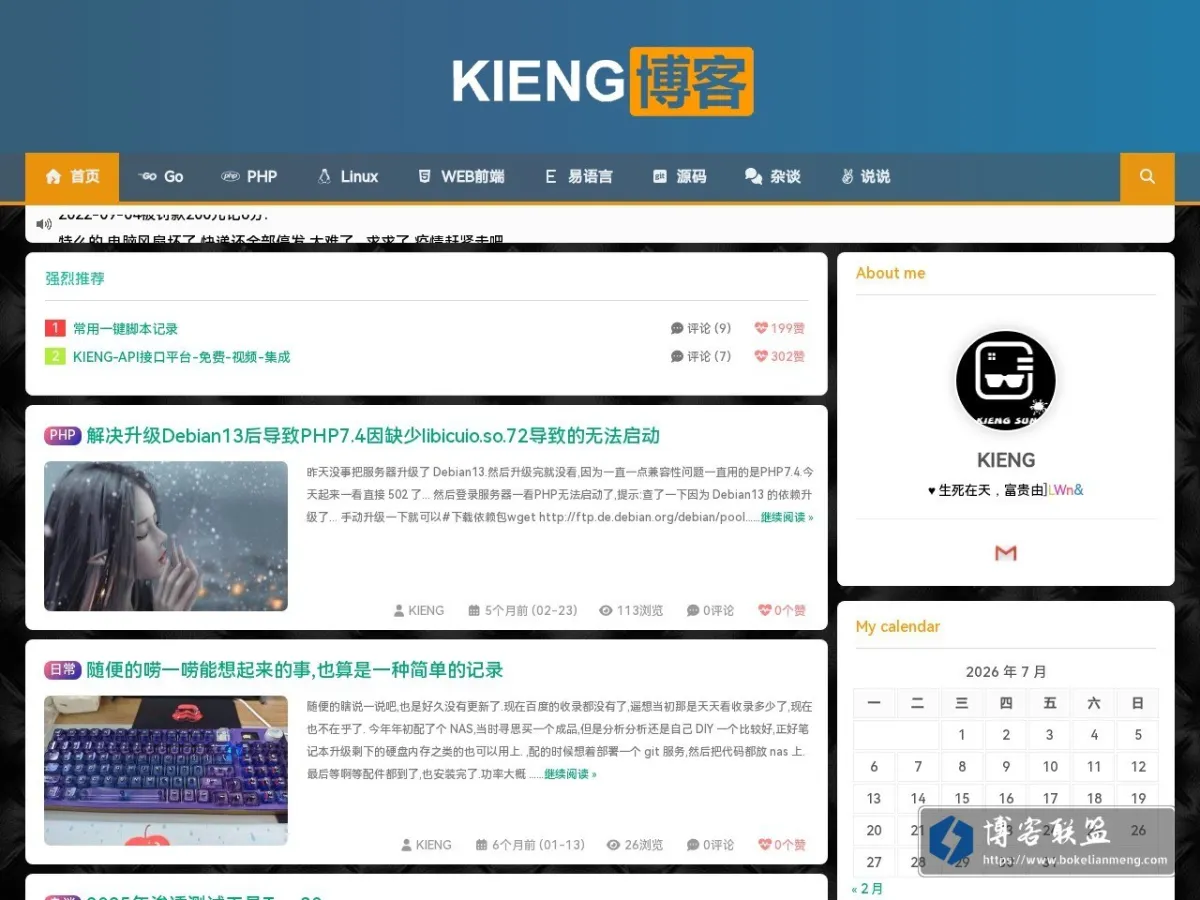Open the Go category menu

[161, 177]
